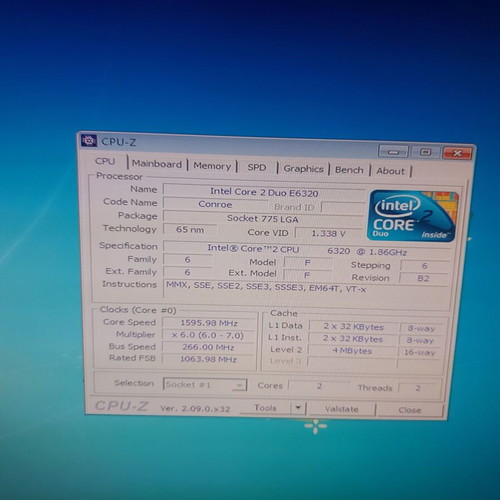This screenshot has height=500, width=500.
Task: Click the CPU-Z title bar app icon
Action: point(89,141)
